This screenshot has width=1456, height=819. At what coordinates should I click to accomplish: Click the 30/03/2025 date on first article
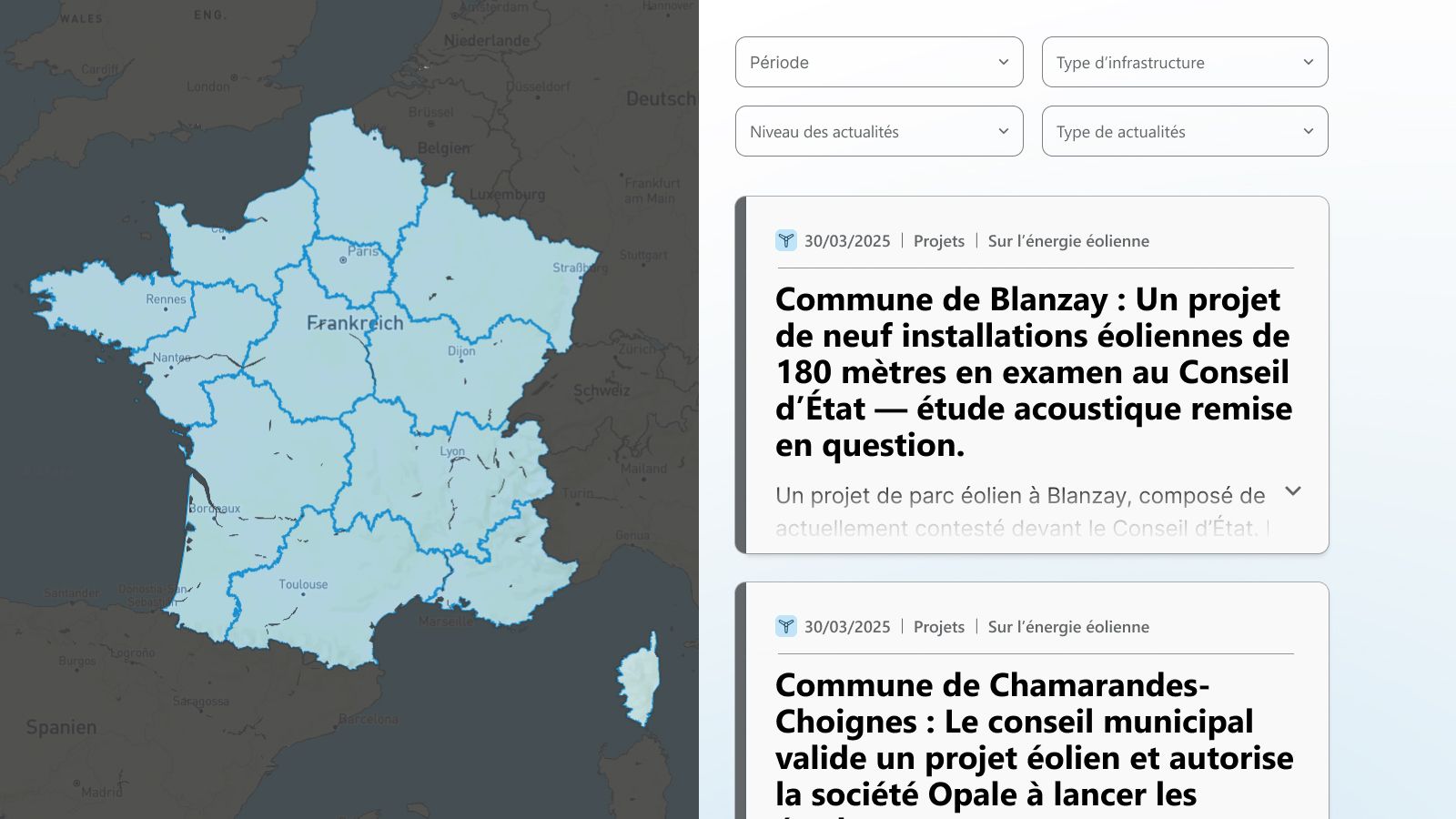click(846, 241)
